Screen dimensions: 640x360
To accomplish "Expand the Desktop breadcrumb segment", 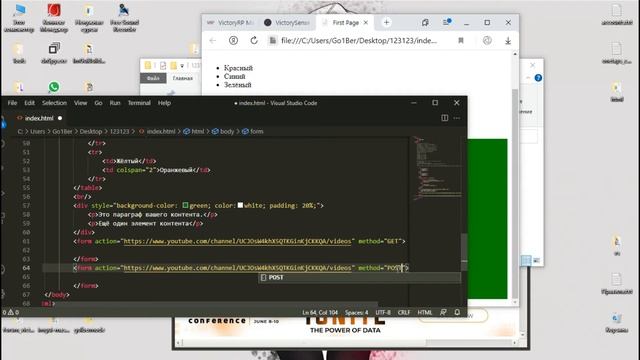I will 91,131.
